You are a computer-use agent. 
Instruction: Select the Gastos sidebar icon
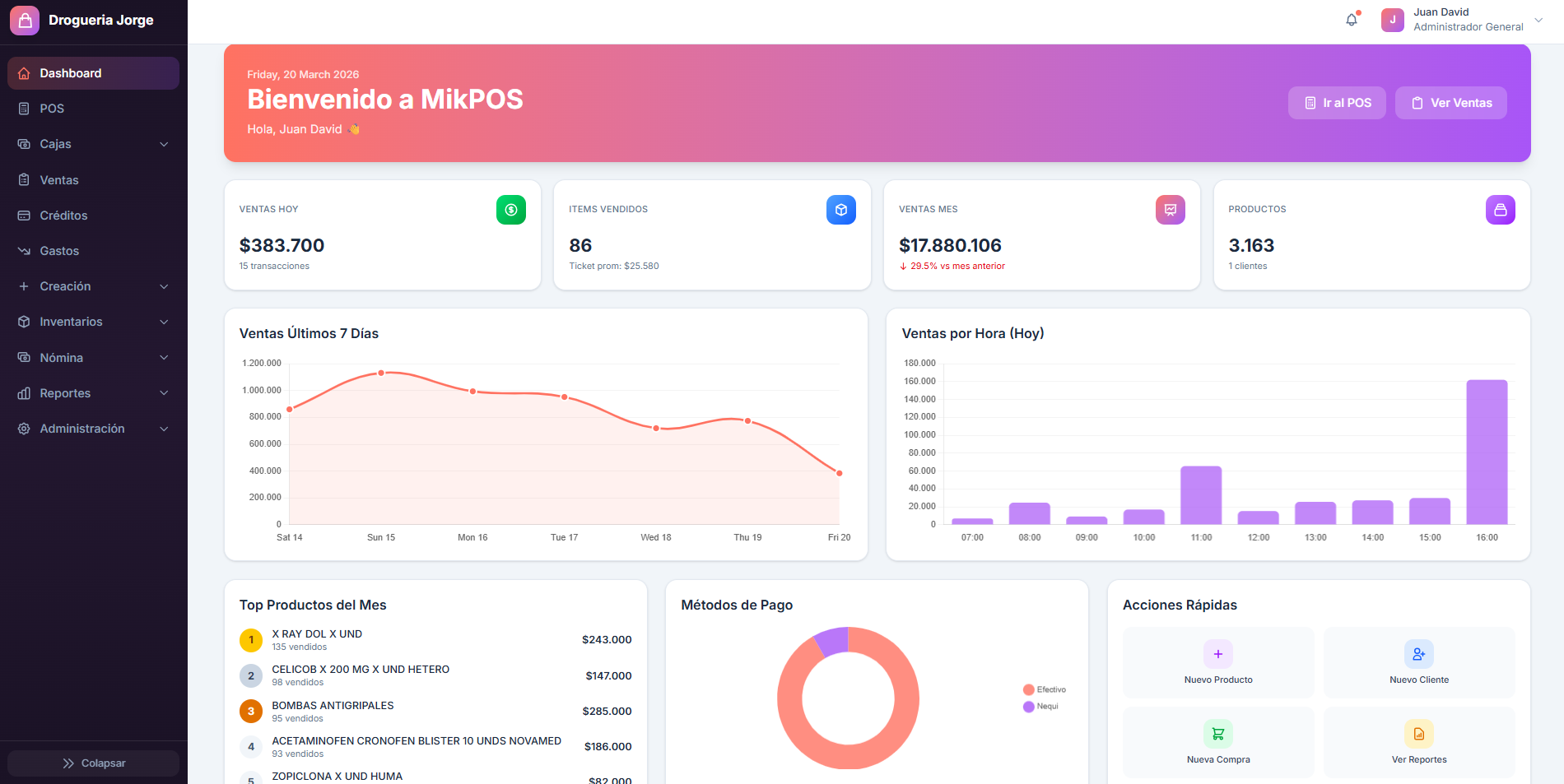coord(24,251)
